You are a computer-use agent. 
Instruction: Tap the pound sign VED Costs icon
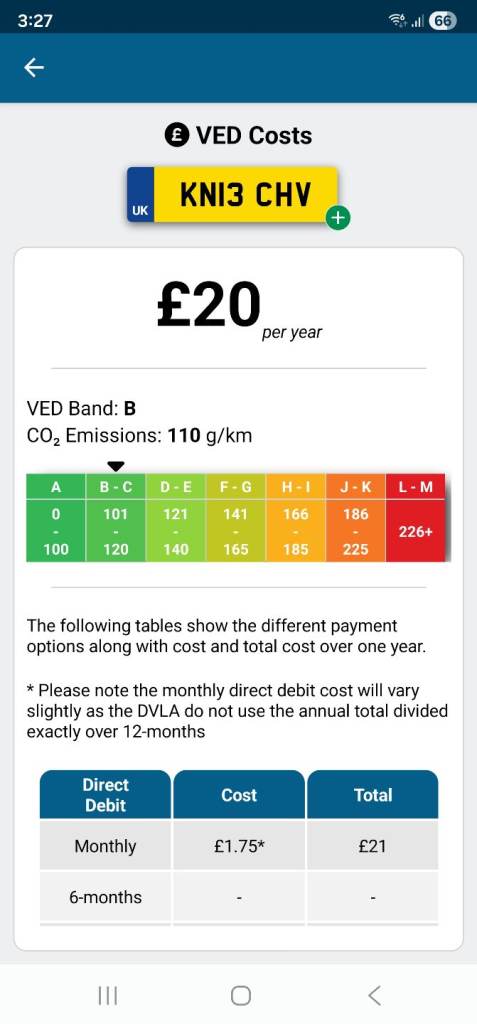tap(176, 136)
